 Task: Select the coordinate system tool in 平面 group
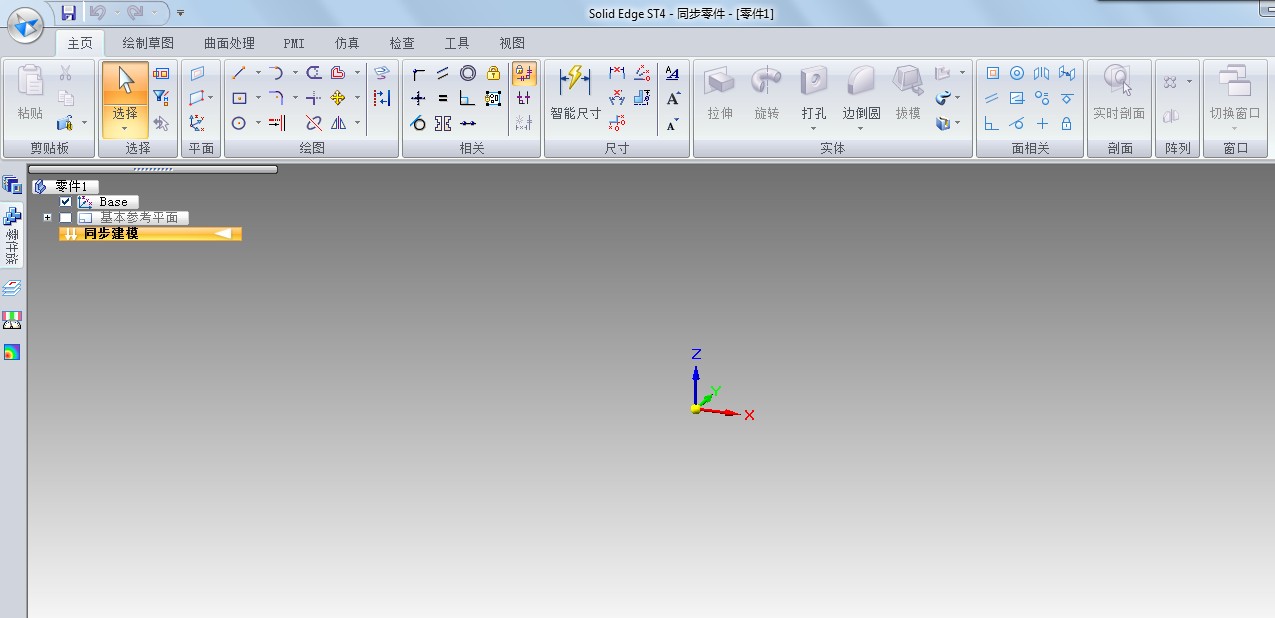[198, 123]
